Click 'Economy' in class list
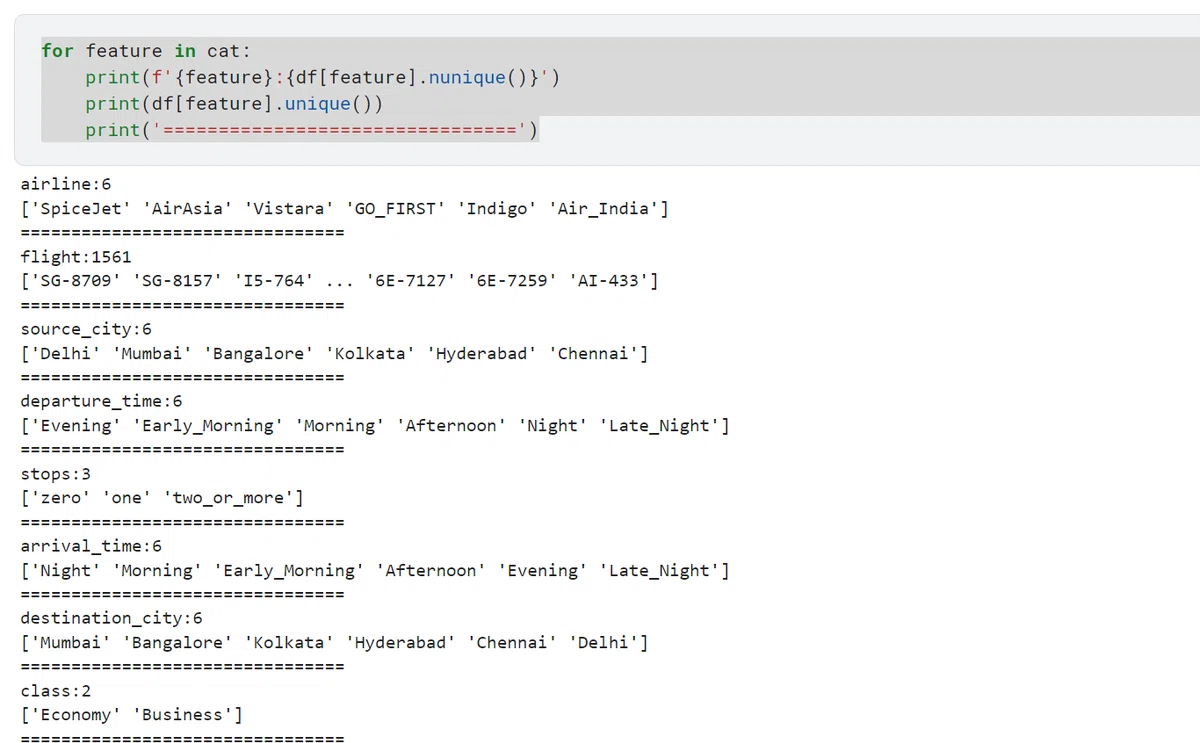 pos(76,715)
